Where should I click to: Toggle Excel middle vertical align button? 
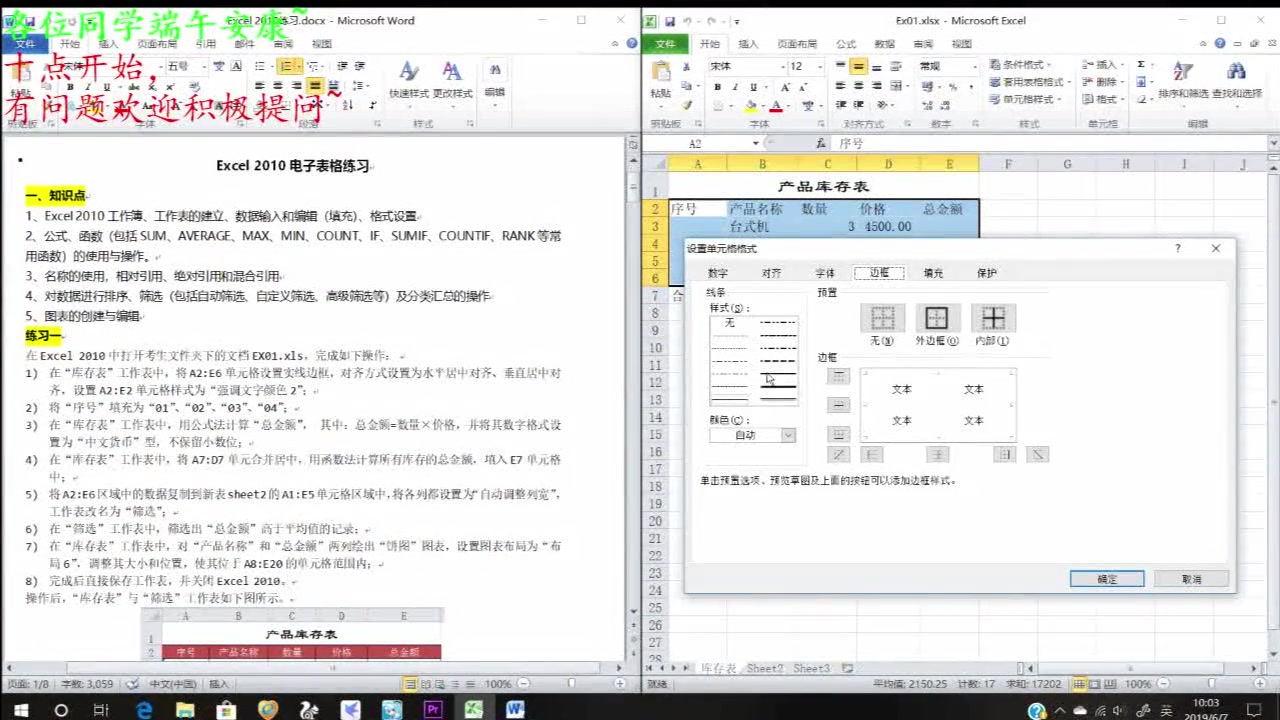click(x=858, y=66)
